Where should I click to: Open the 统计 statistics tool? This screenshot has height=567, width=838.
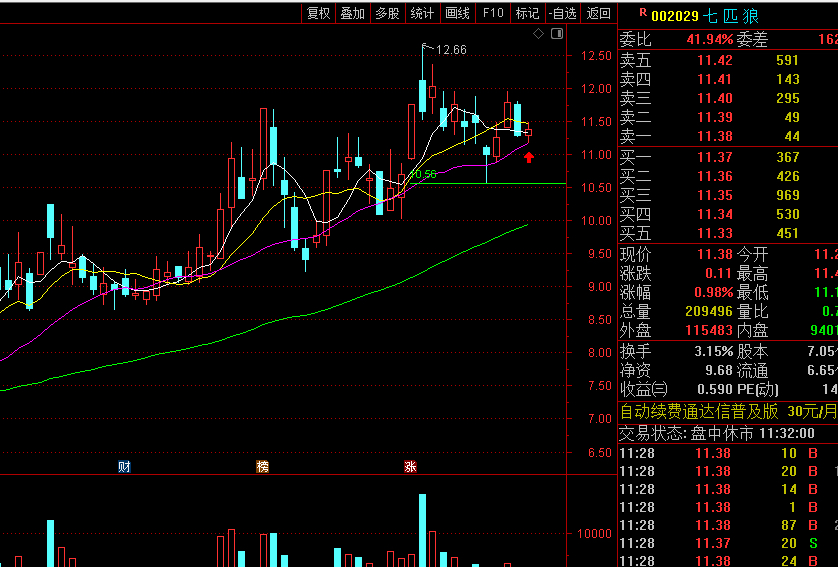(x=422, y=13)
